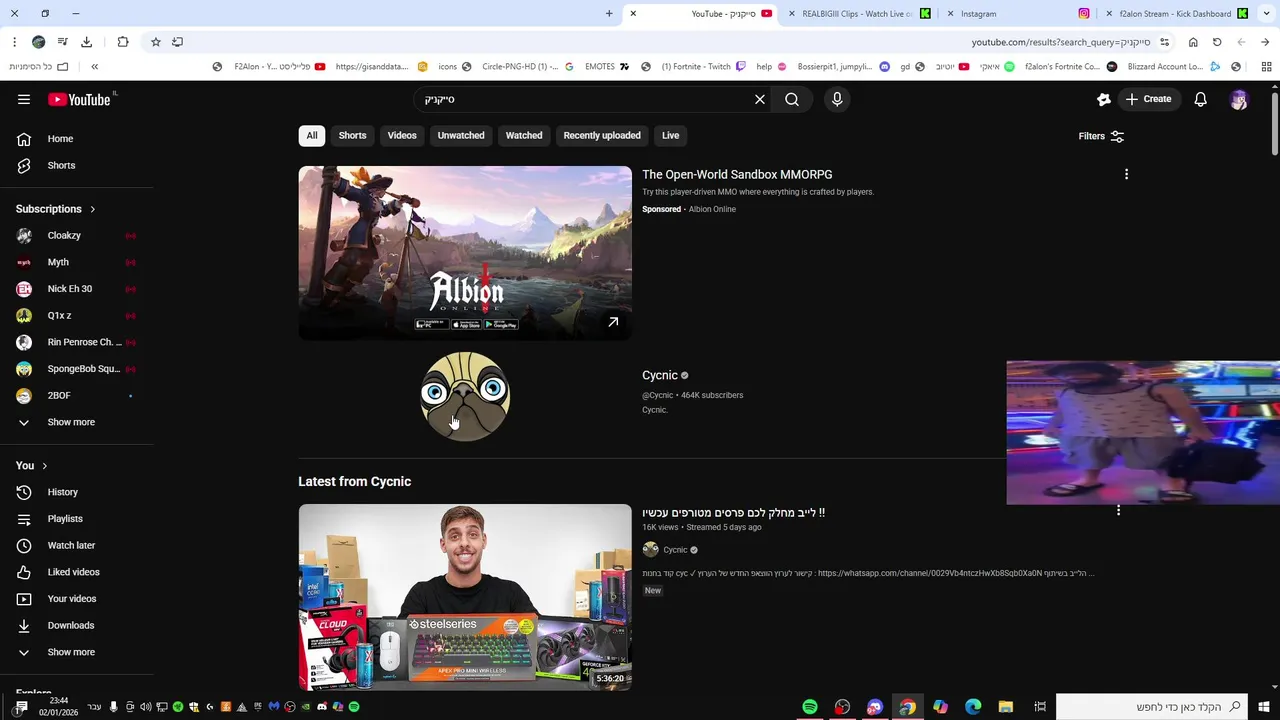
Task: Open the icon left of Create
Action: coord(1104,99)
